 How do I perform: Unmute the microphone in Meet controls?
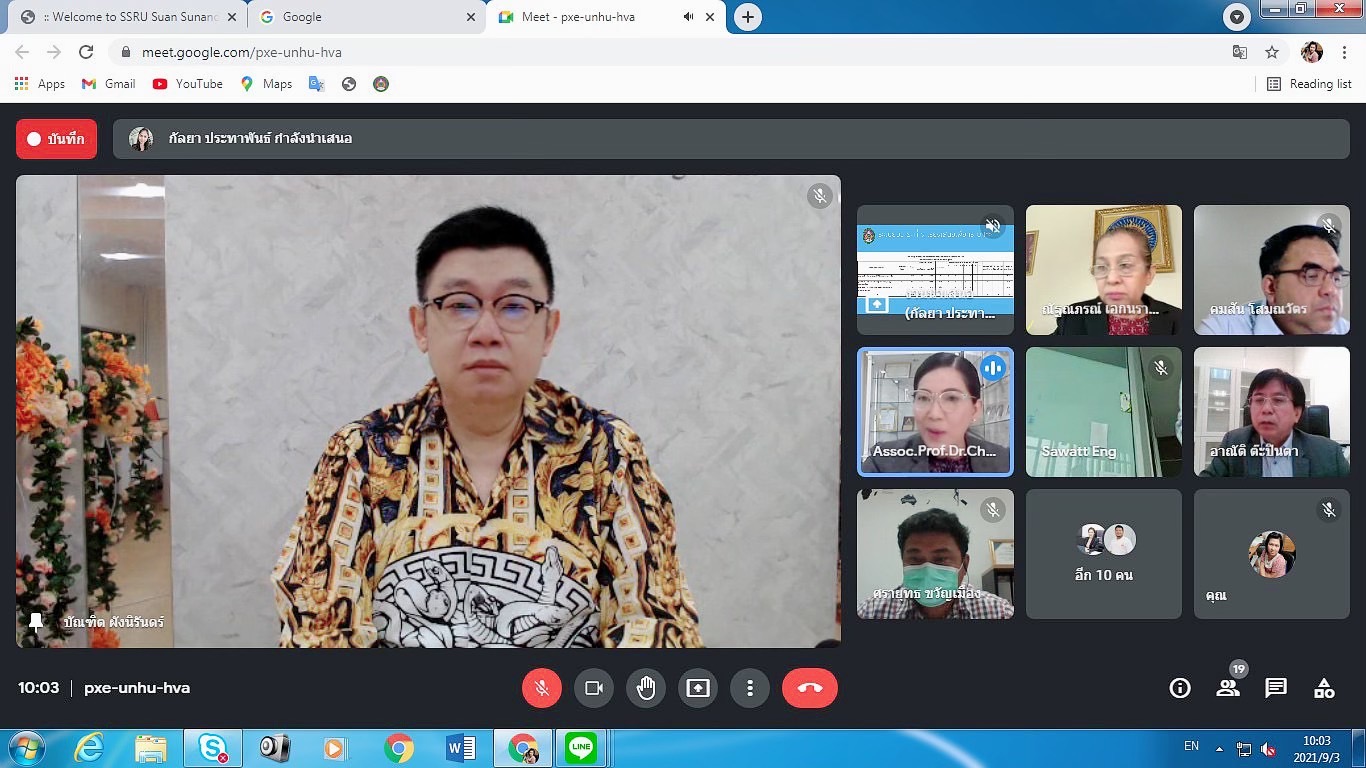[x=541, y=688]
